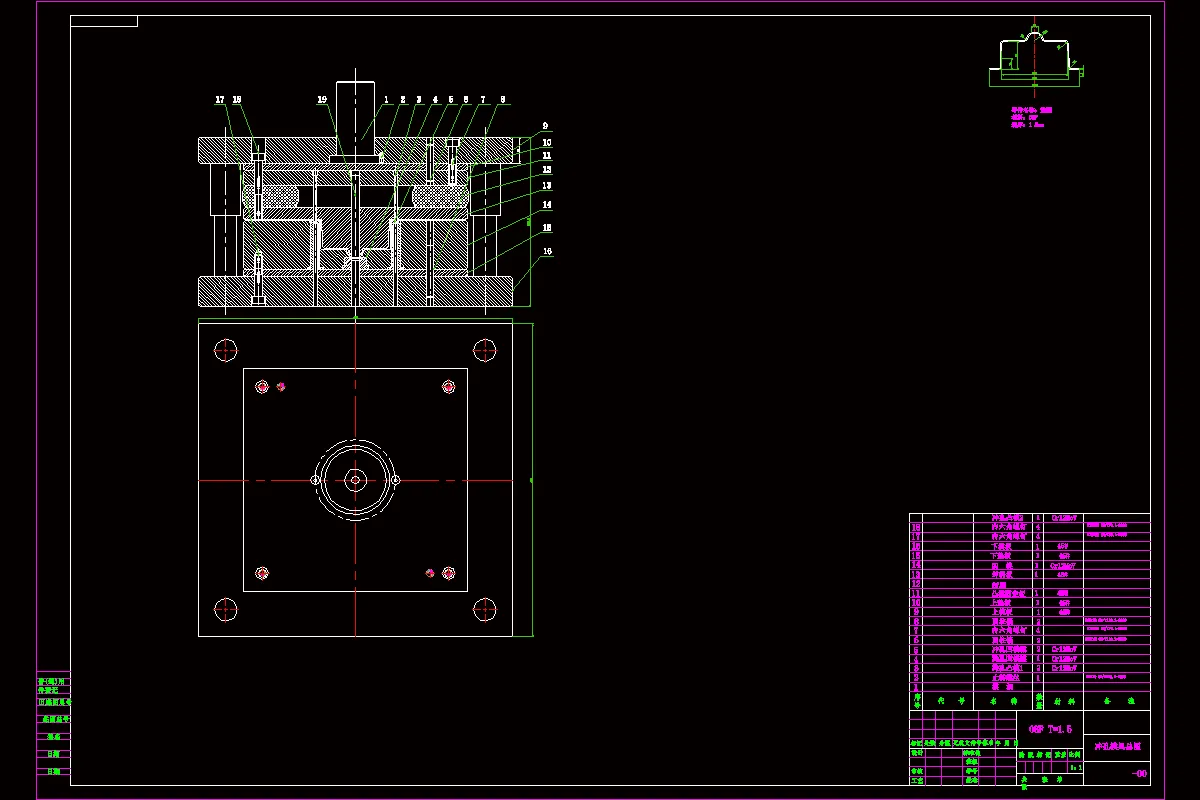Click the '名称' header in parts list
Viewport: 1200px width, 800px height.
(1004, 701)
